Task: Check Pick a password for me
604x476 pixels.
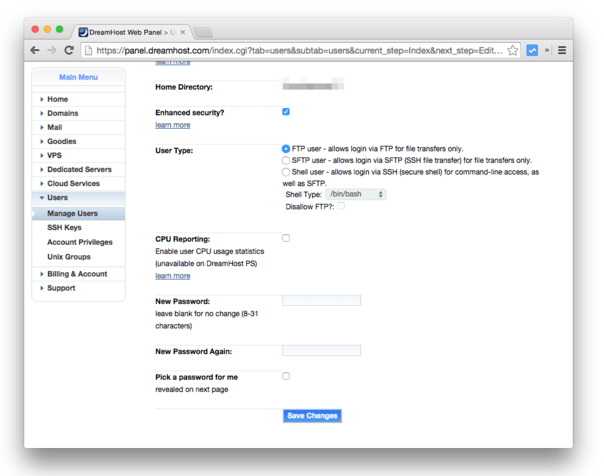Action: 286,376
